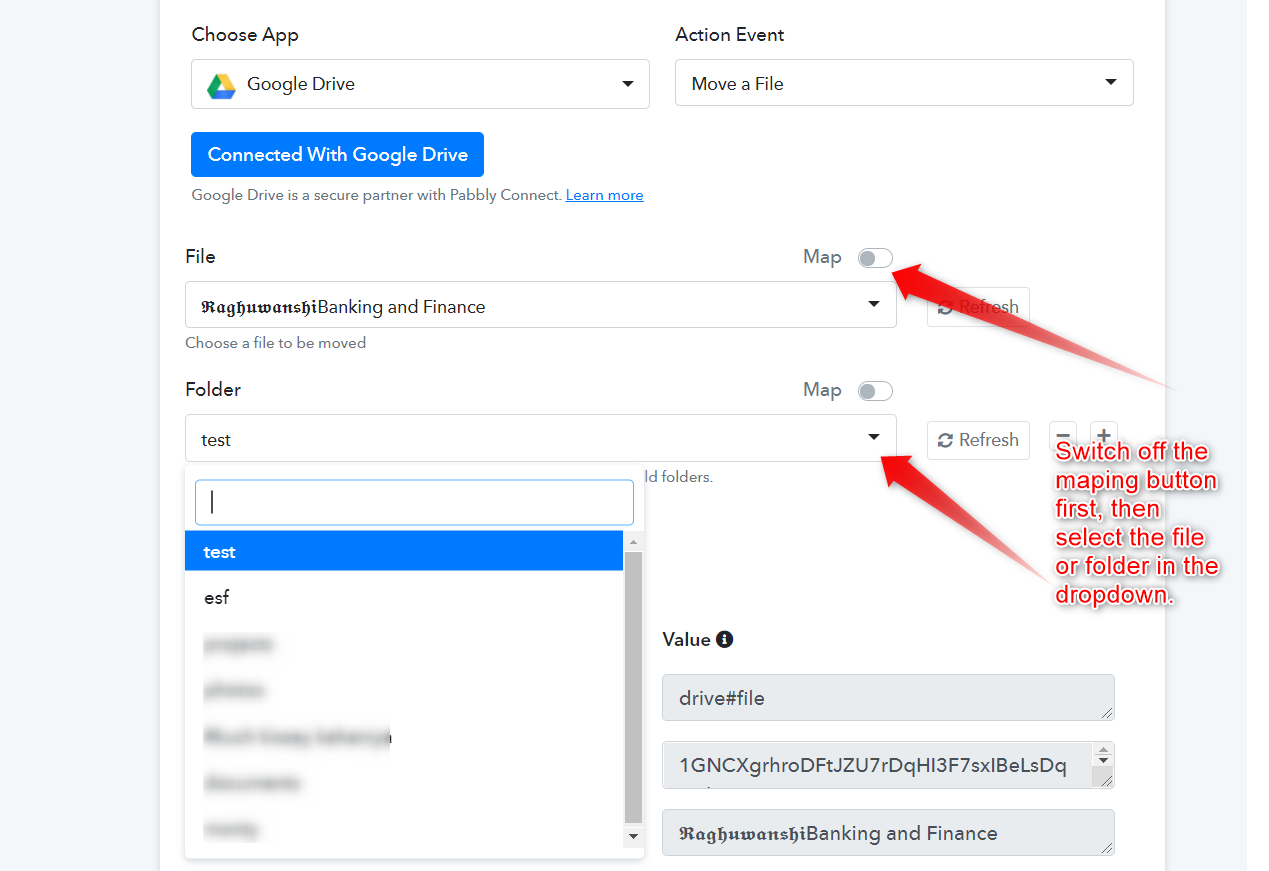Screen dimensions: 1269x871
Task: Focus the folder dropdown search box
Action: [x=414, y=502]
